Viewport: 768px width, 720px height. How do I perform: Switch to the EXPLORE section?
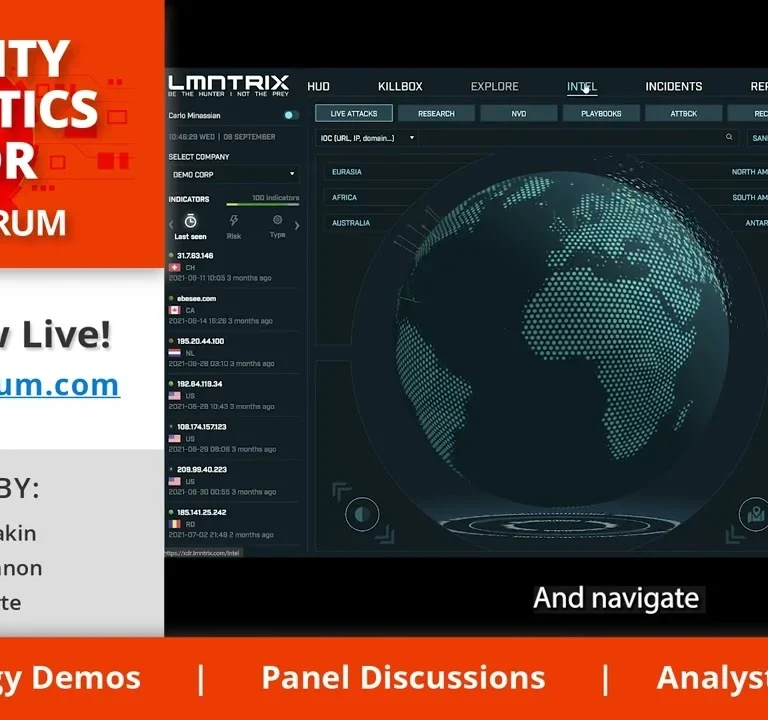494,87
